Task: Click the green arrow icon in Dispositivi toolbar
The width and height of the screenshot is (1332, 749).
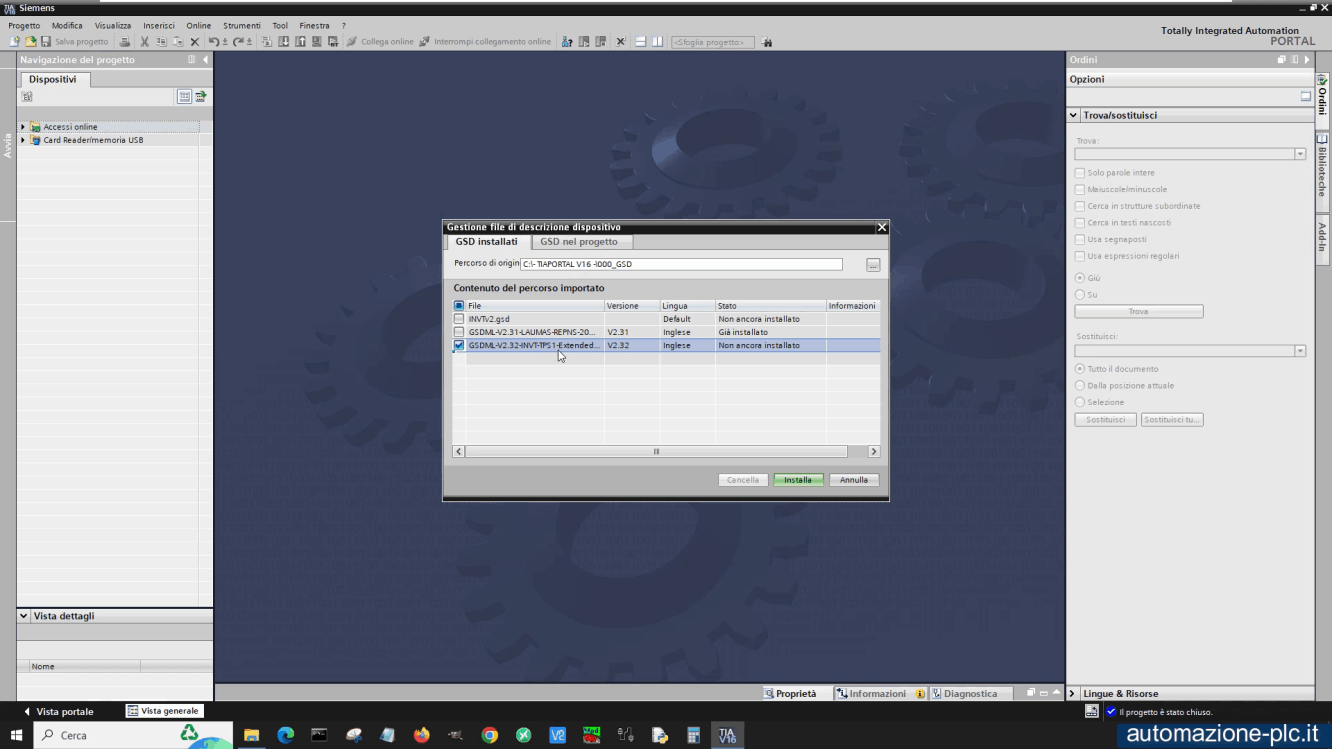Action: (201, 96)
